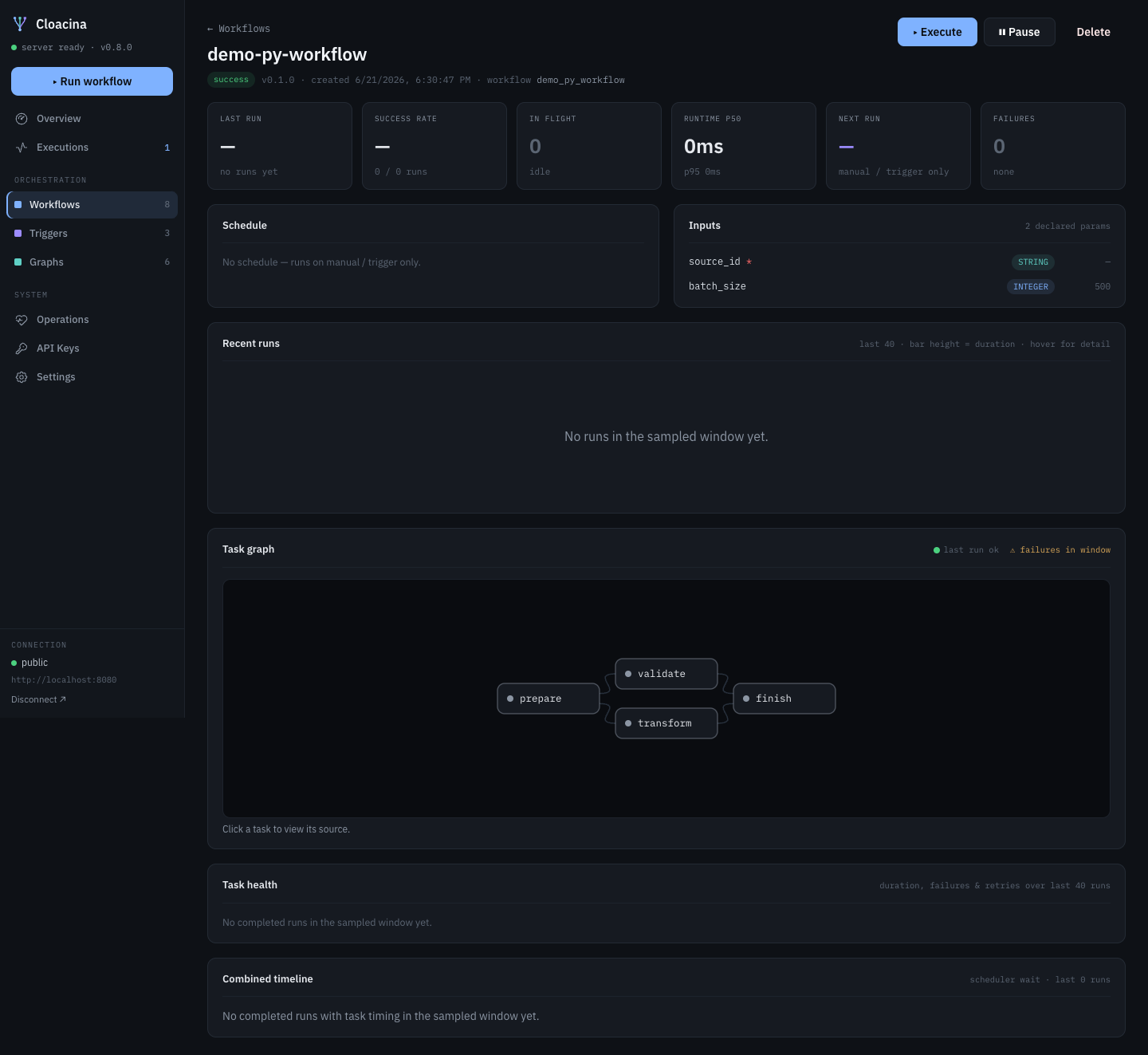Click the failures in window warning icon
This screenshot has height=1055, width=1148.
pos(1012,550)
